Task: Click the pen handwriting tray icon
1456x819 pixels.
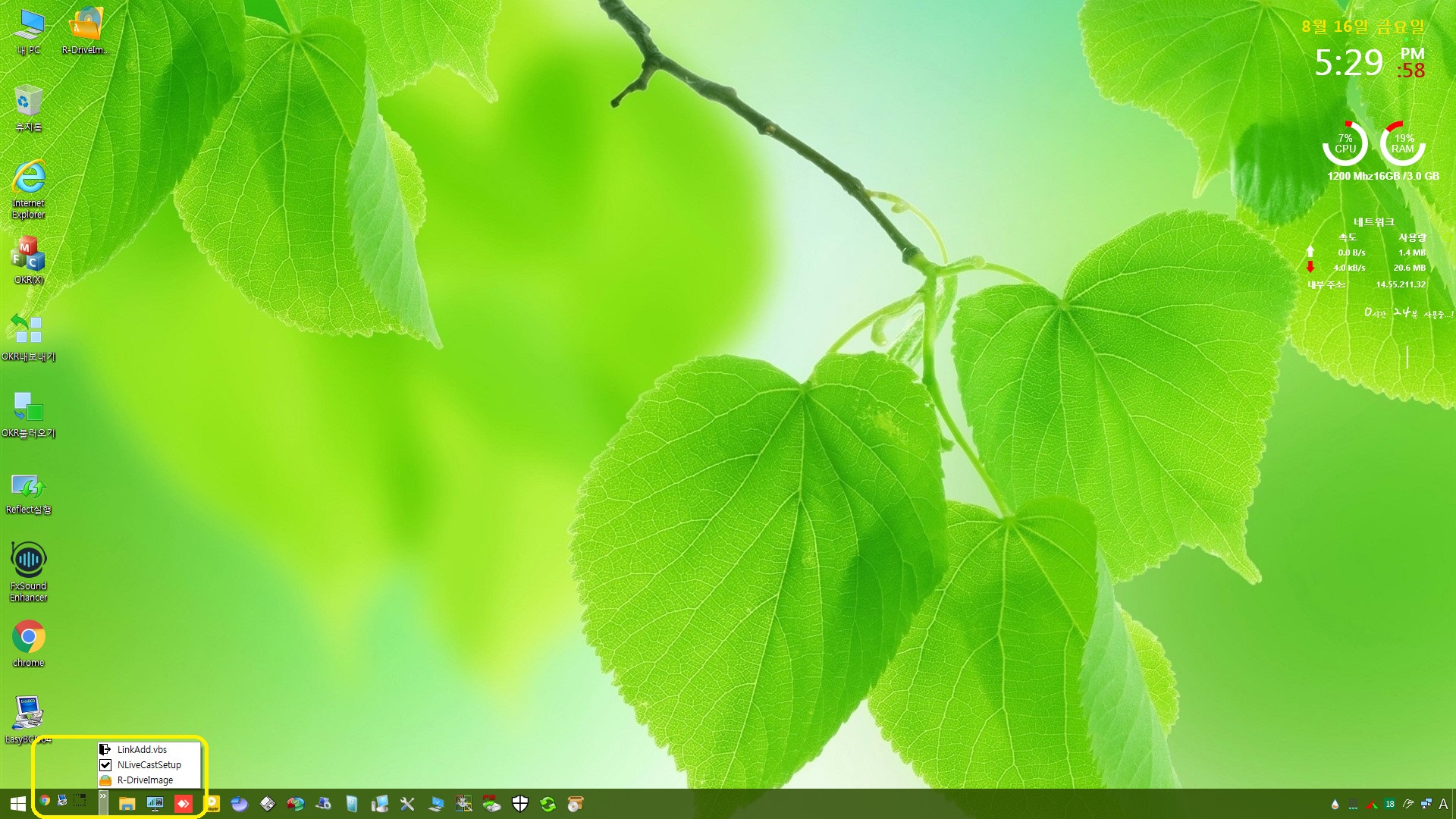Action: pyautogui.click(x=1408, y=804)
